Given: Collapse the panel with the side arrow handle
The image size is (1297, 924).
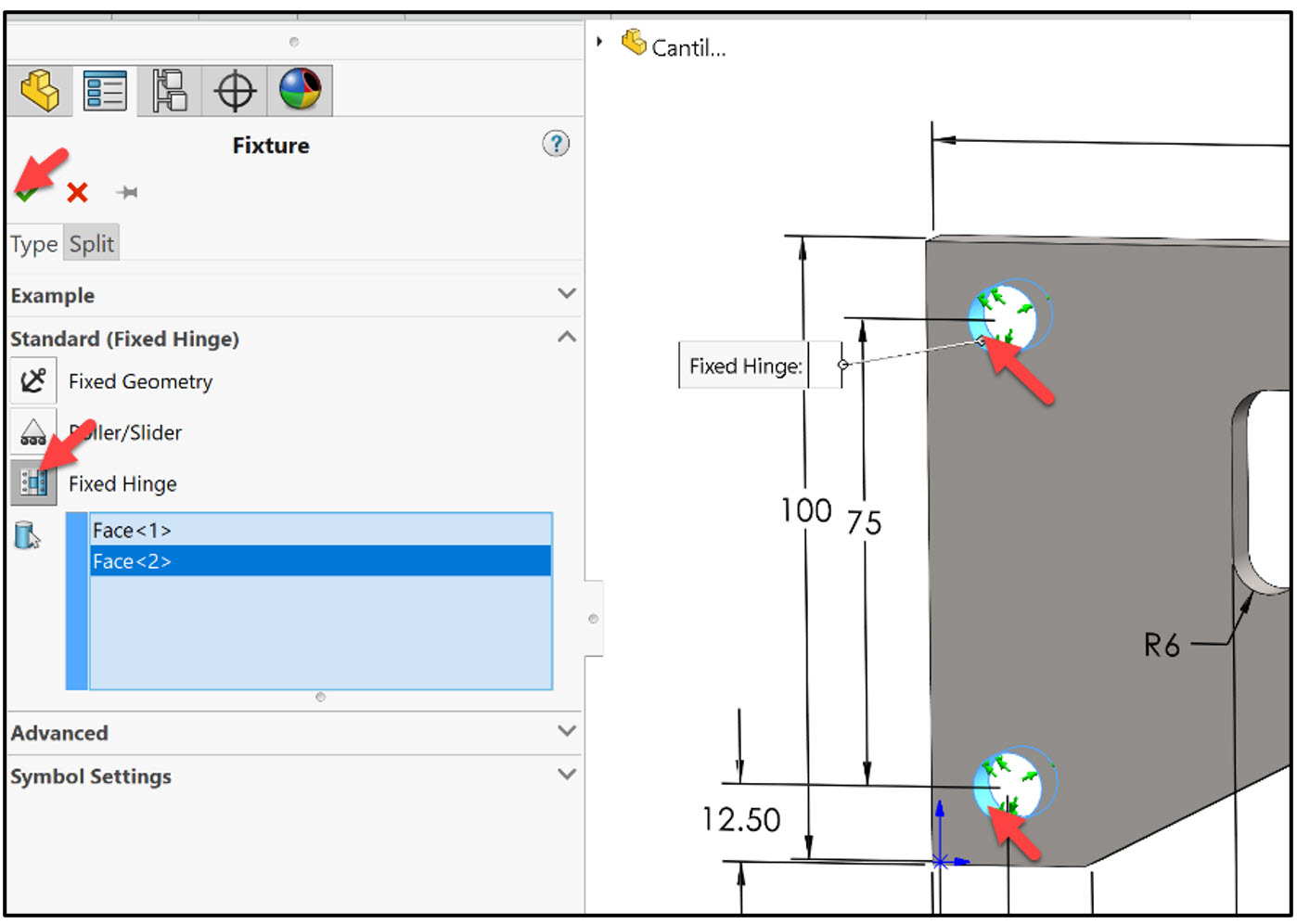Looking at the screenshot, I should [593, 617].
